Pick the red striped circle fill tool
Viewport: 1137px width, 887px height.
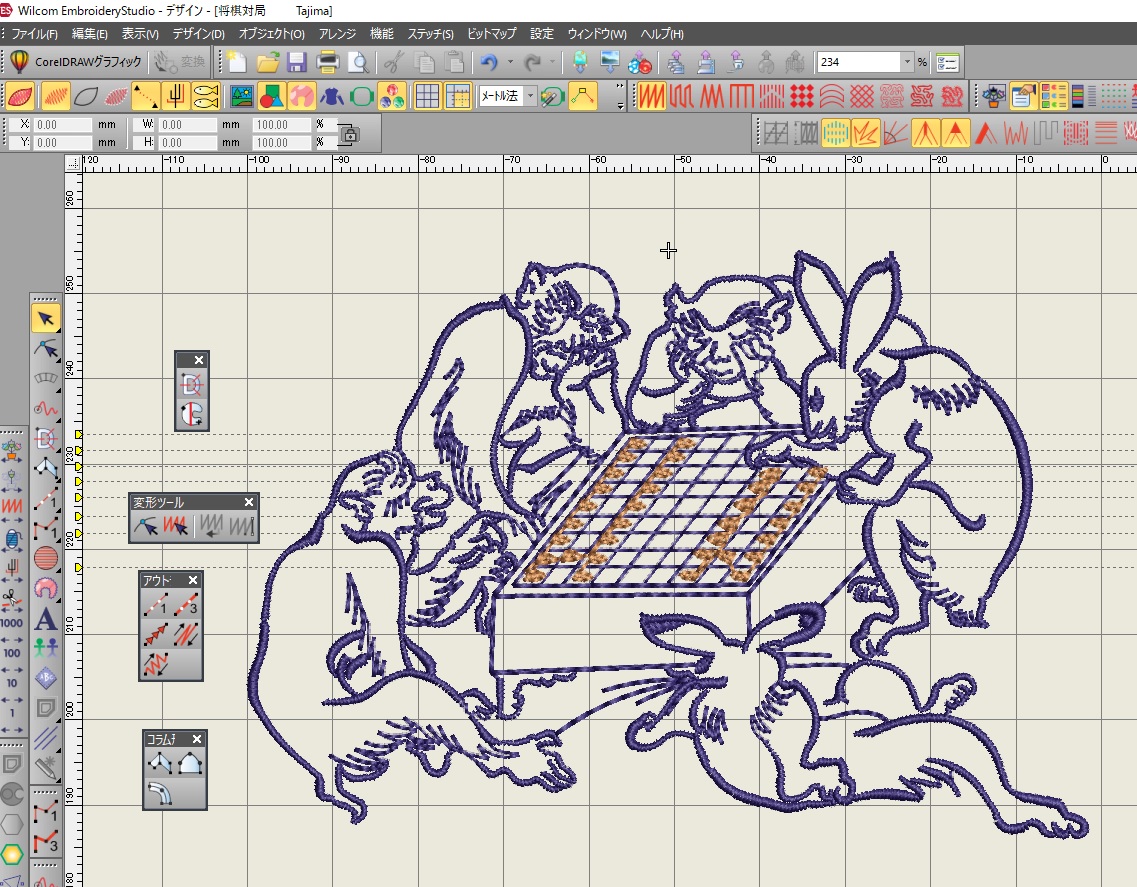tap(46, 558)
